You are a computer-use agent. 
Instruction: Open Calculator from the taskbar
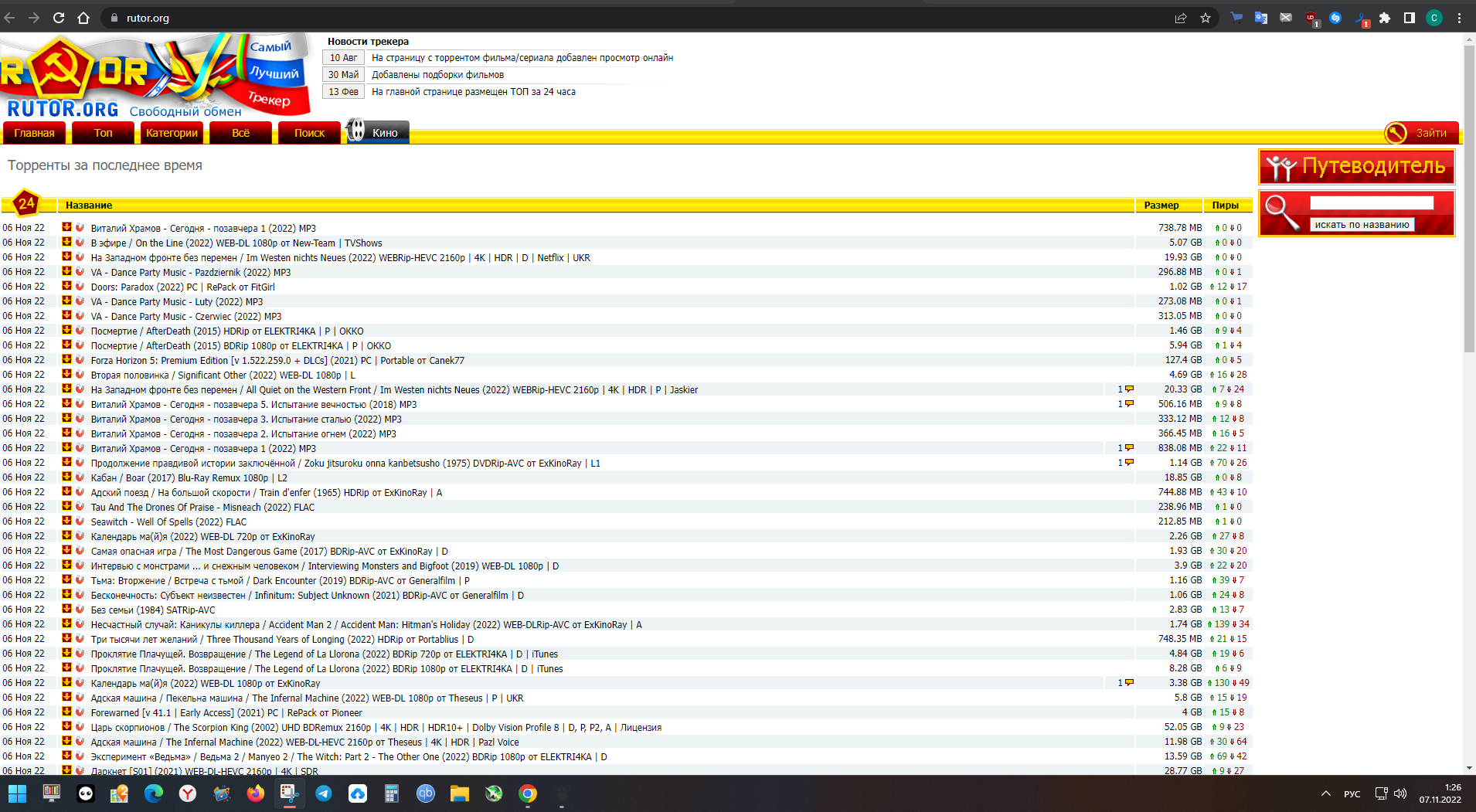pos(392,793)
